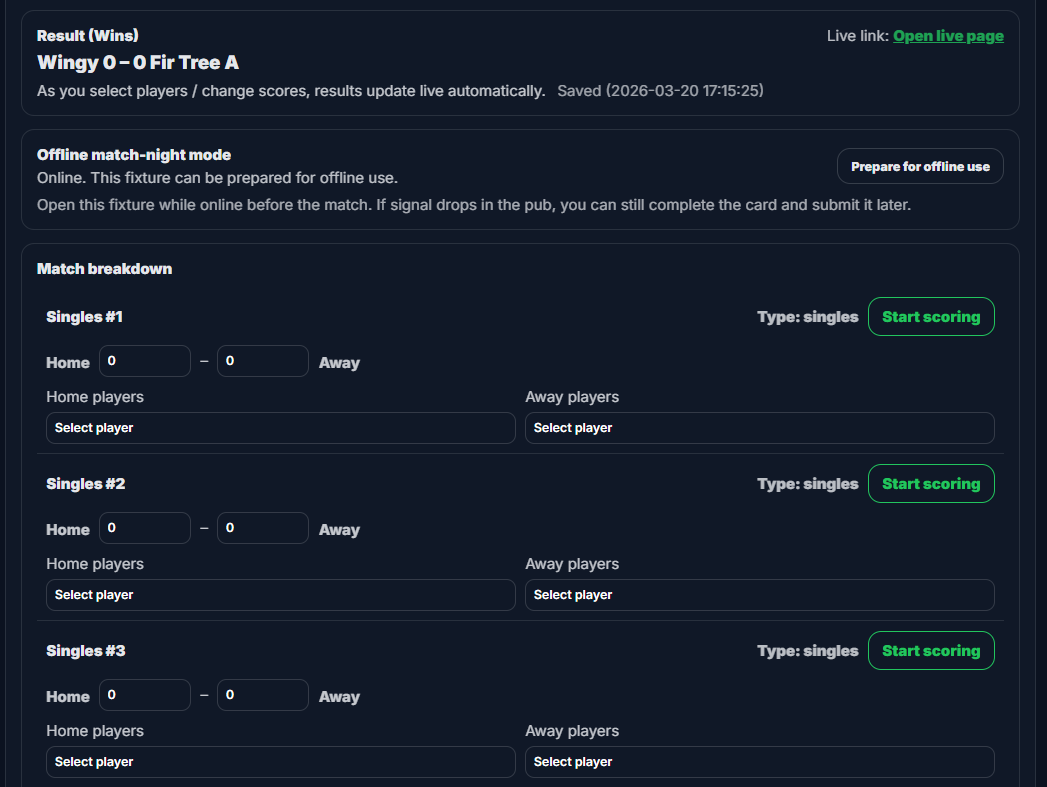Screen dimensions: 1047x787
Task: Start scoring for Singles #2
Action: 931,484
